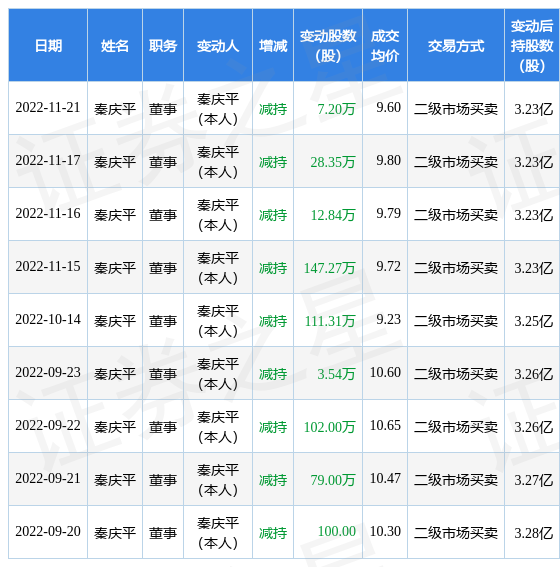The width and height of the screenshot is (560, 567).
Task: Click the 102.00万 share change value
Action: click(x=329, y=427)
